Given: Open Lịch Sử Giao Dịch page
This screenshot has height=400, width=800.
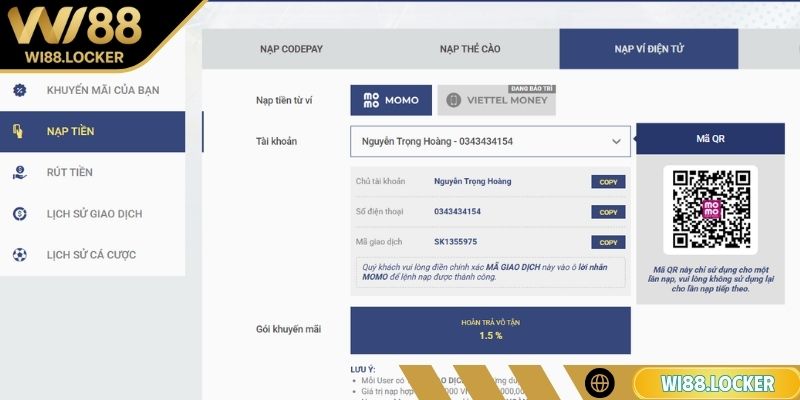Looking at the screenshot, I should 92,214.
